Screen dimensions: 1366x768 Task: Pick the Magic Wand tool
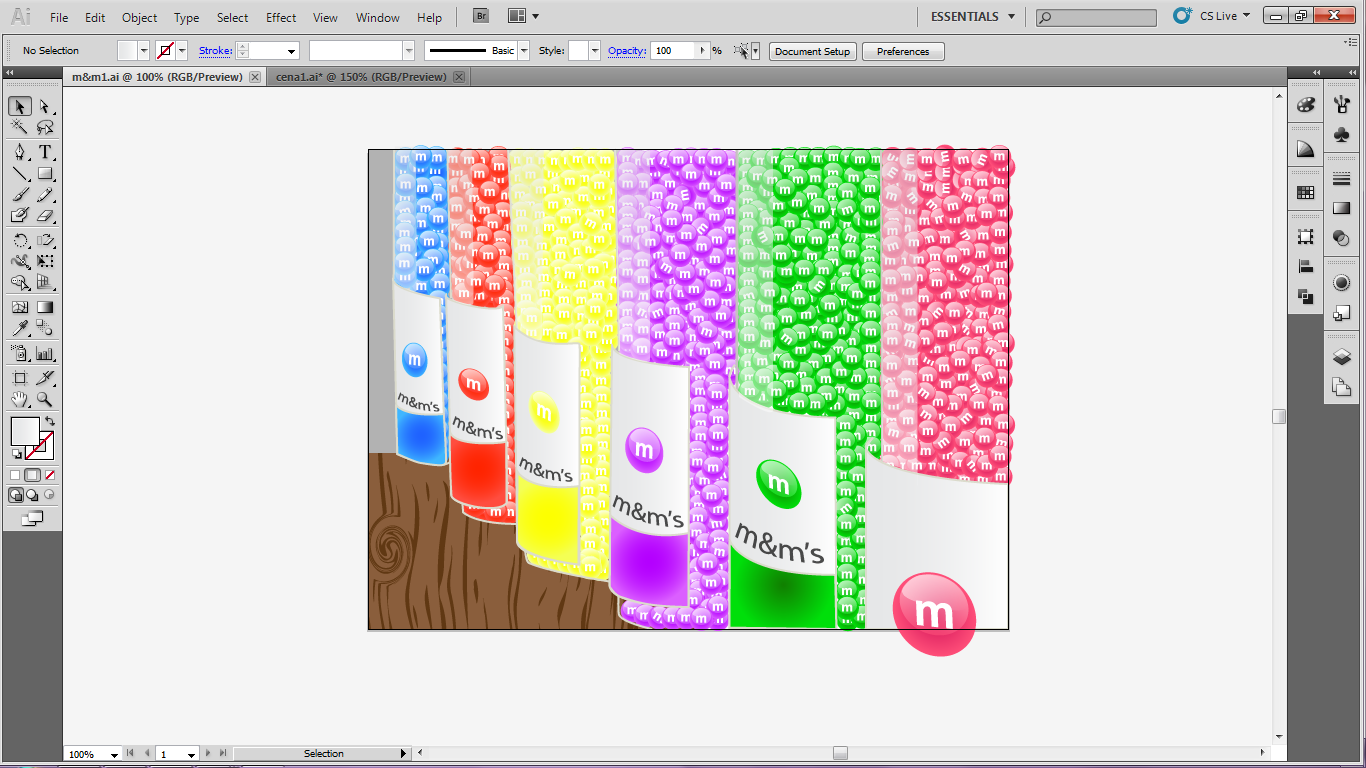[x=19, y=127]
